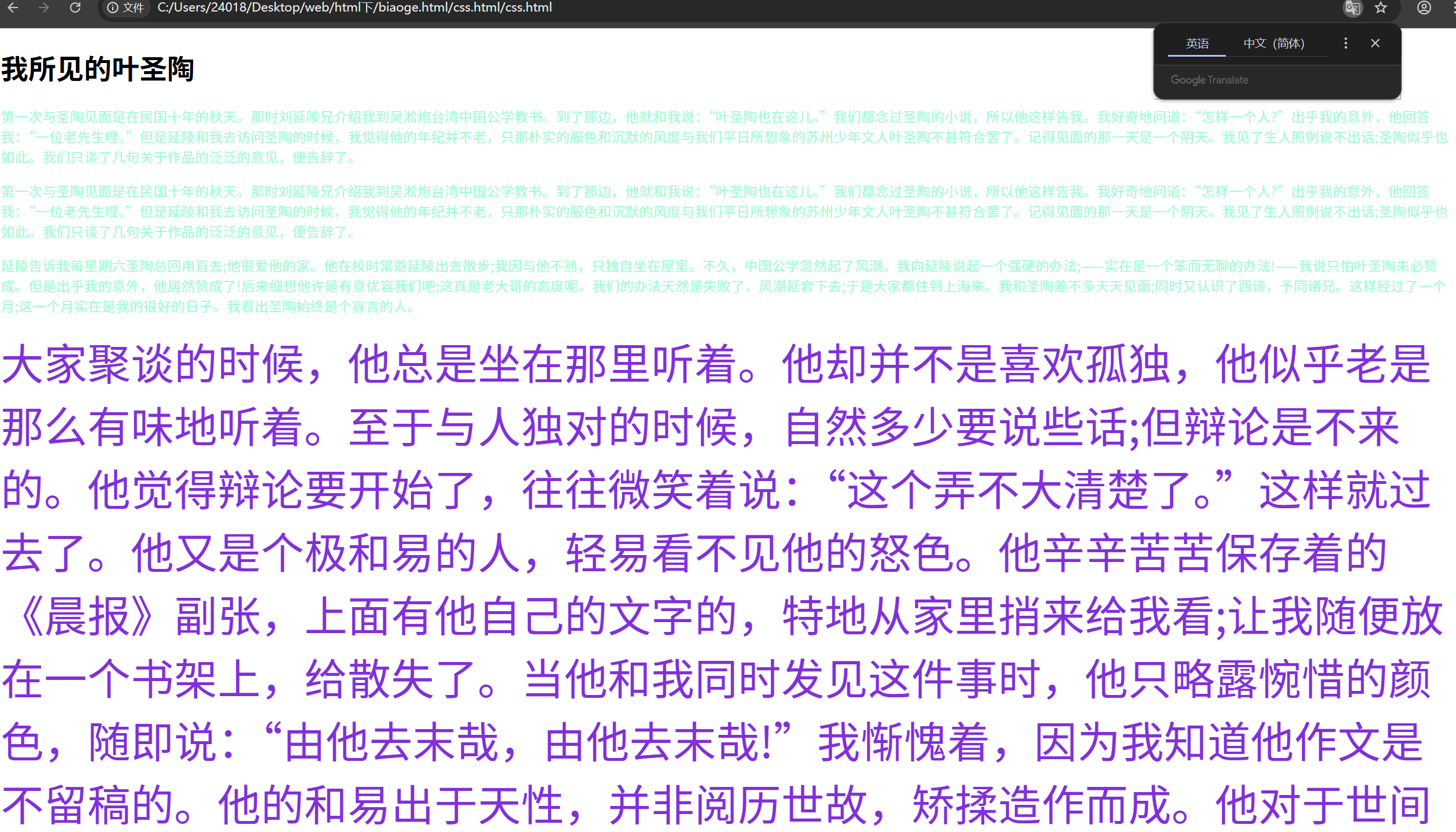Bookmark this page with the star

pos(1381,8)
